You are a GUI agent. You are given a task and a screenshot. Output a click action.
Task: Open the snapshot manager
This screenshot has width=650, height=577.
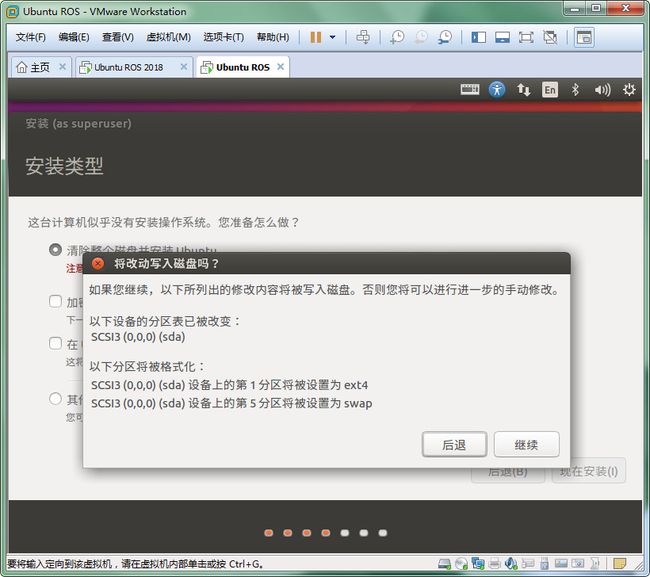tap(445, 37)
